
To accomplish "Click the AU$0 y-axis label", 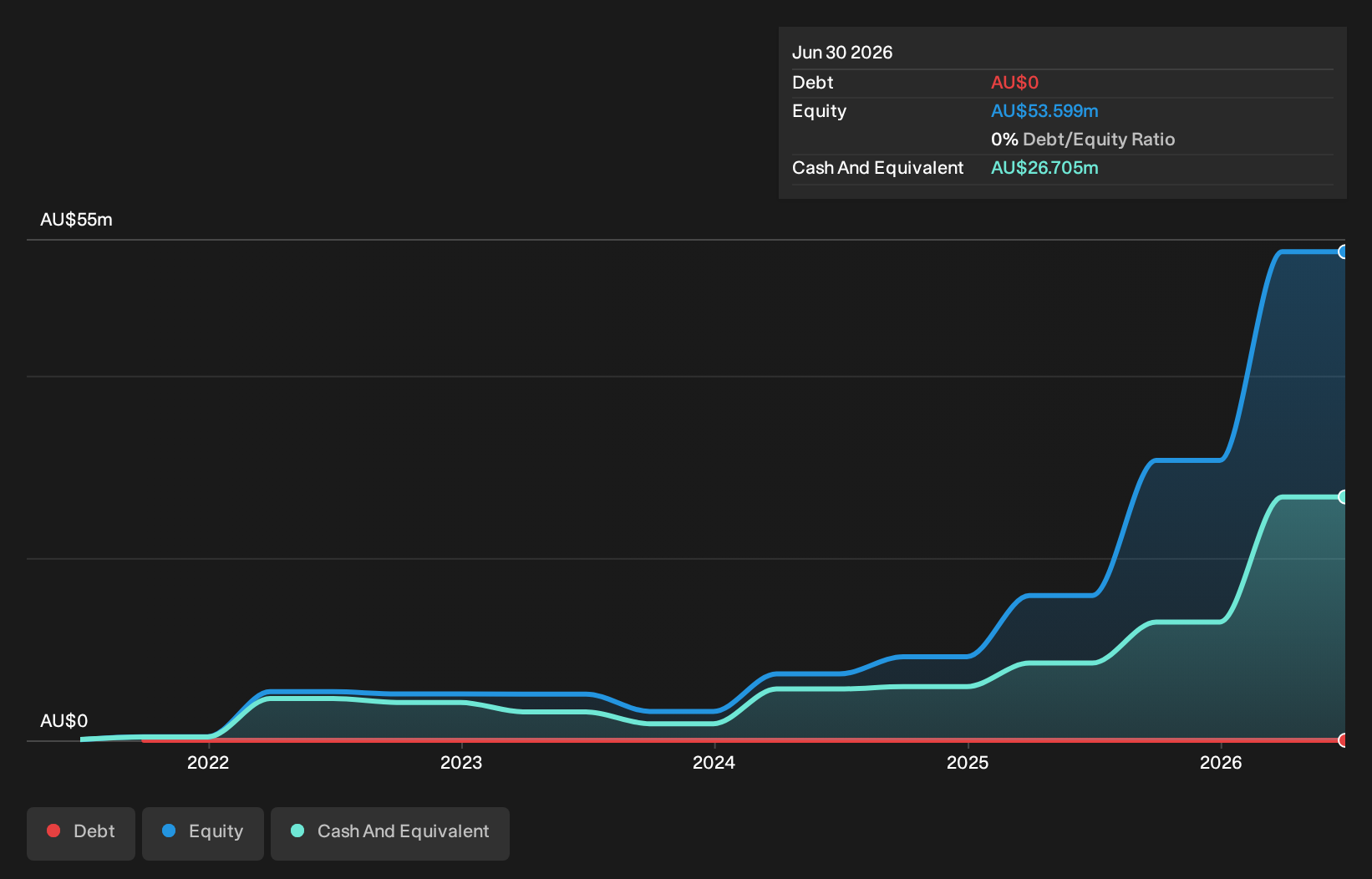I will [64, 721].
